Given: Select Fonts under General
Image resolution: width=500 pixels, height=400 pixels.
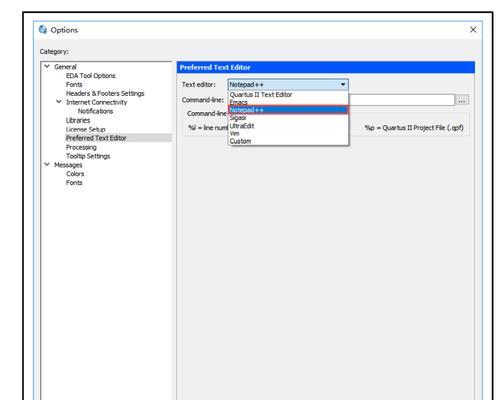Looking at the screenshot, I should tap(74, 85).
